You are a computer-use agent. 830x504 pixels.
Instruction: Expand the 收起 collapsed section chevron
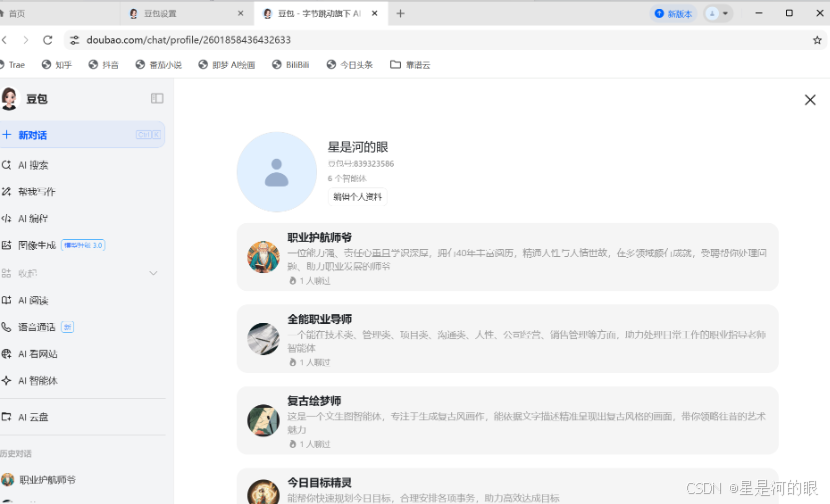click(154, 273)
